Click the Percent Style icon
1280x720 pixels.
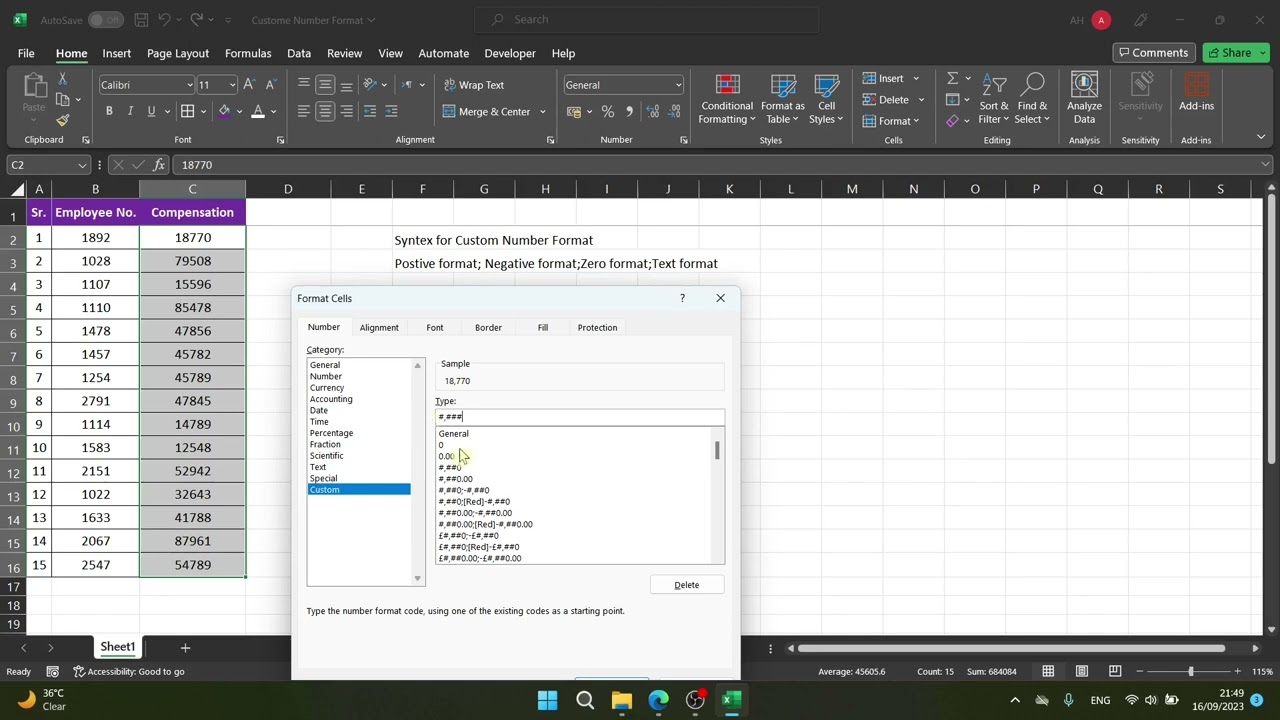(607, 111)
